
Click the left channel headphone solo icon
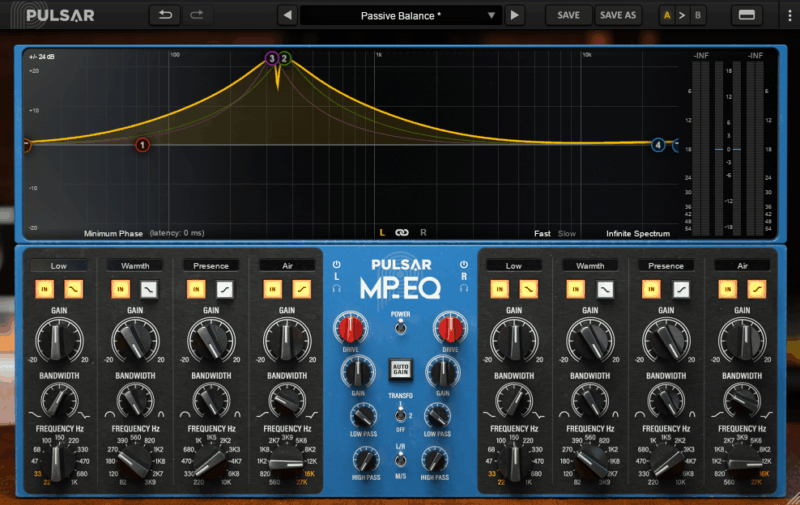click(337, 288)
